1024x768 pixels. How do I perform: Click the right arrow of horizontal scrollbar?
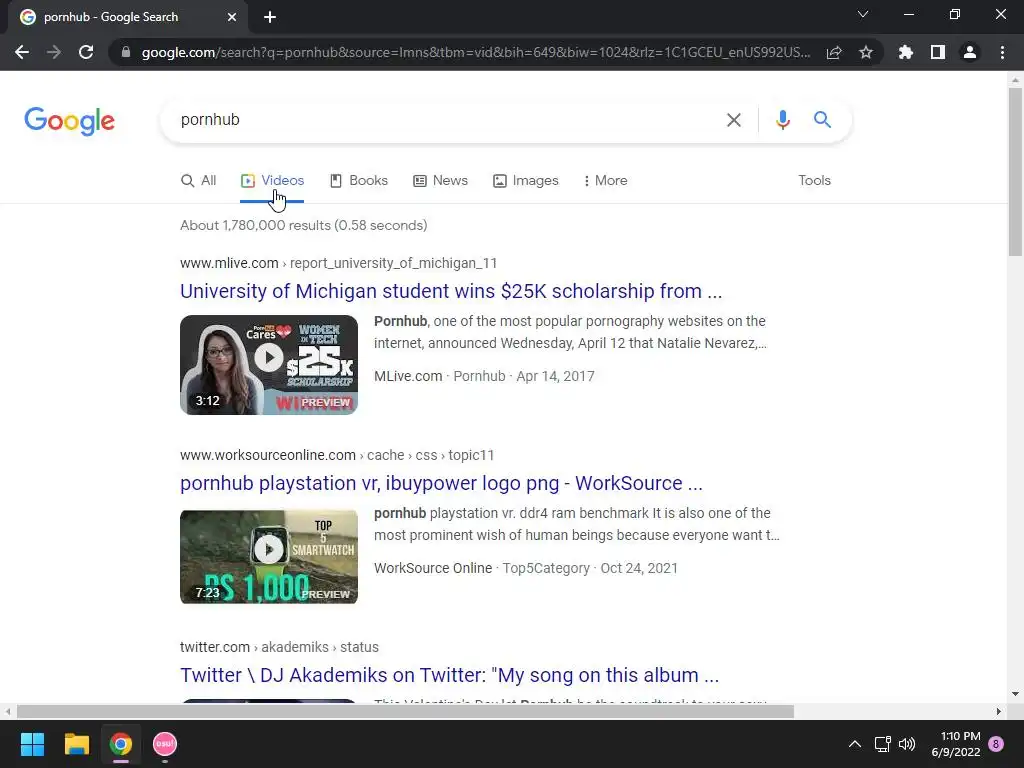pyautogui.click(x=999, y=711)
